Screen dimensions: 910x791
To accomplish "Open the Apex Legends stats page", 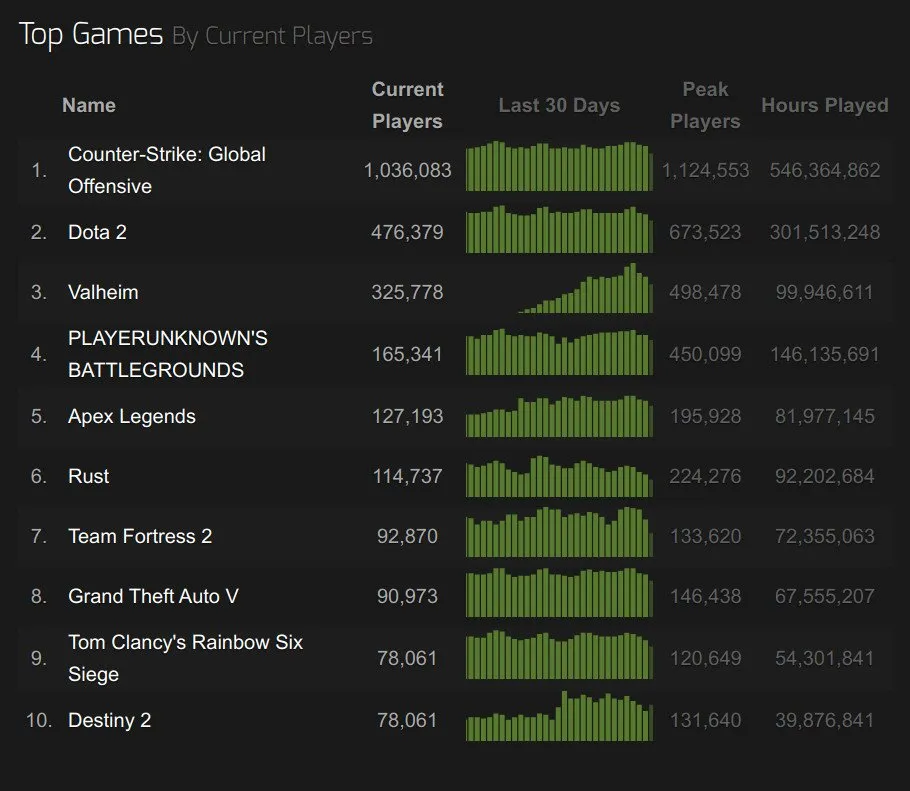I will click(131, 416).
